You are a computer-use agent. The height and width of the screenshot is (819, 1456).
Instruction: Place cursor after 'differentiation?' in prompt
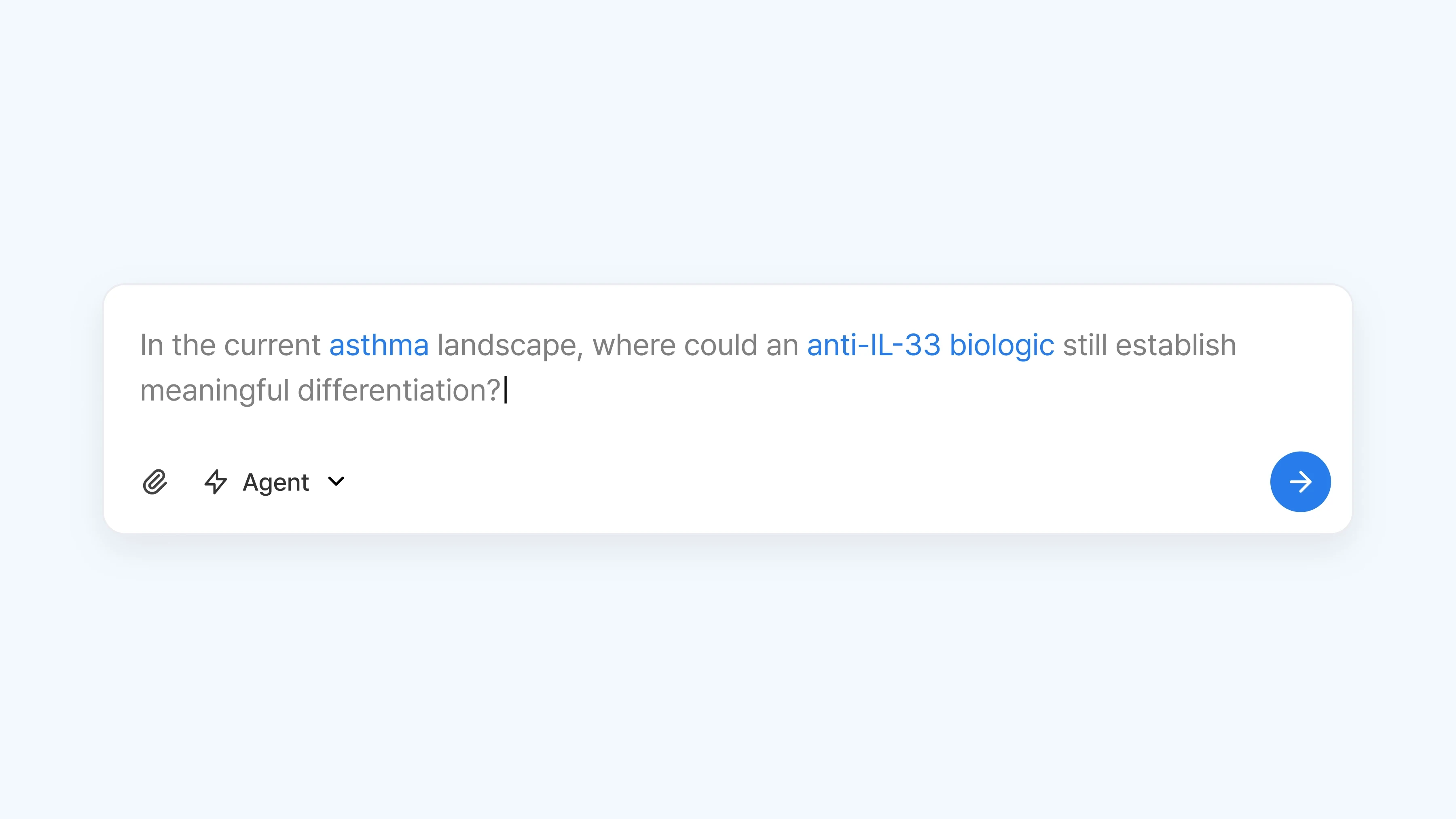coord(504,390)
